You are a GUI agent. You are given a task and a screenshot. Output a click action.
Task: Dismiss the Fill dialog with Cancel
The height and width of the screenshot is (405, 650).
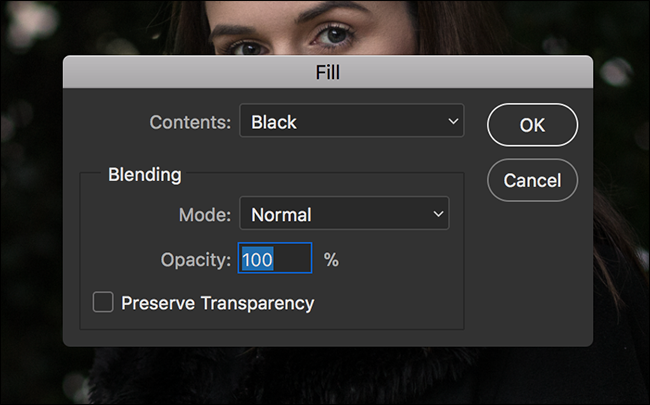coord(532,181)
